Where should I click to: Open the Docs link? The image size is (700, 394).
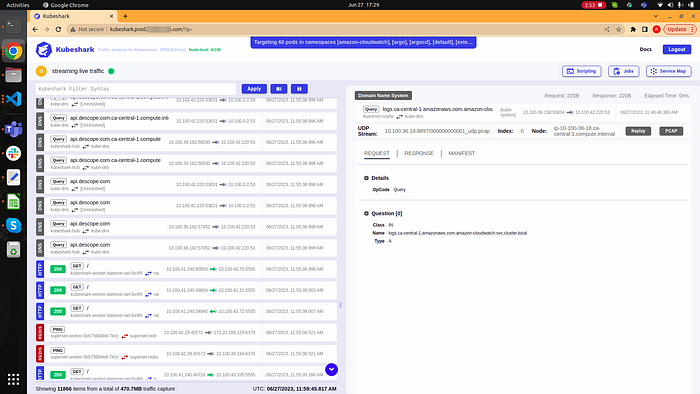click(x=646, y=50)
